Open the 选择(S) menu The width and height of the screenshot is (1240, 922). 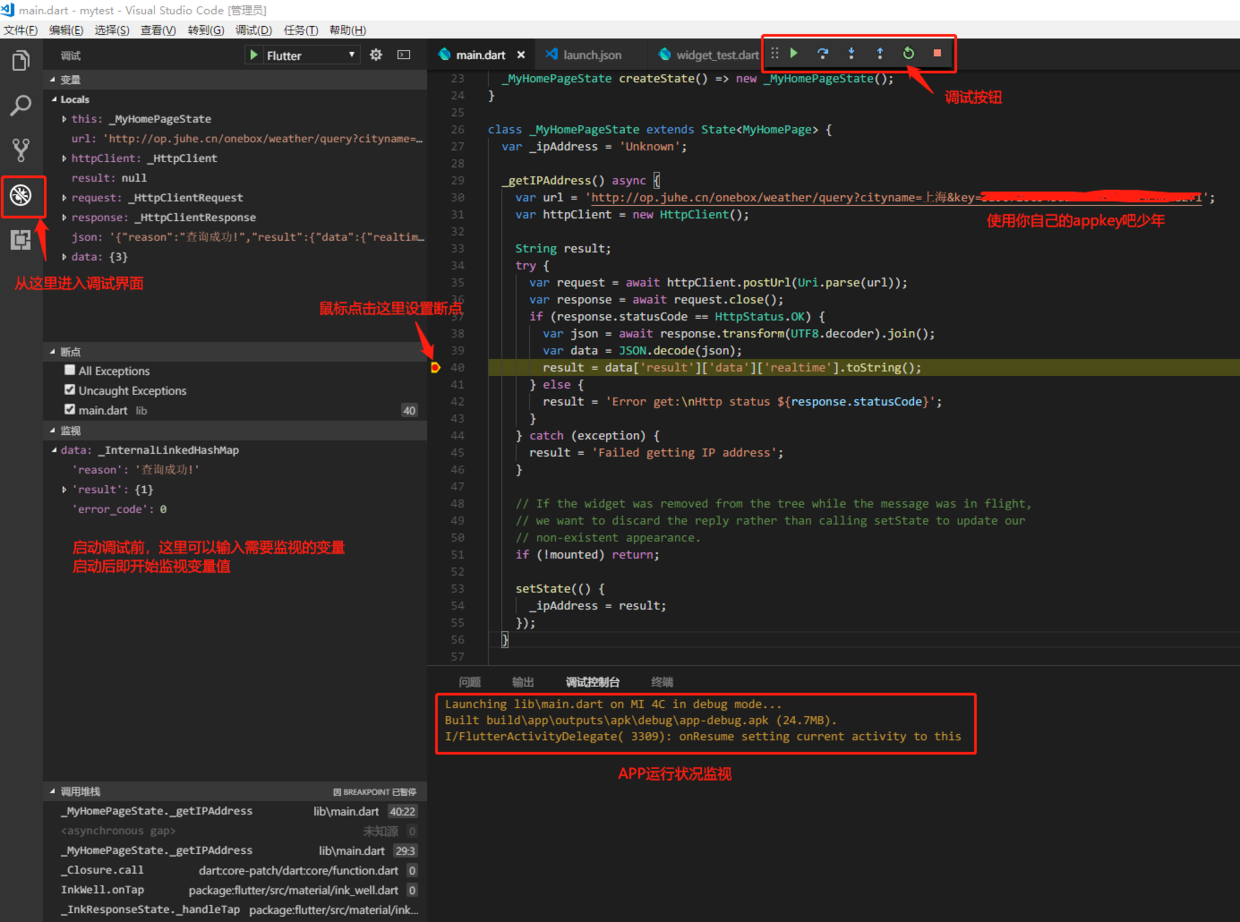[112, 30]
